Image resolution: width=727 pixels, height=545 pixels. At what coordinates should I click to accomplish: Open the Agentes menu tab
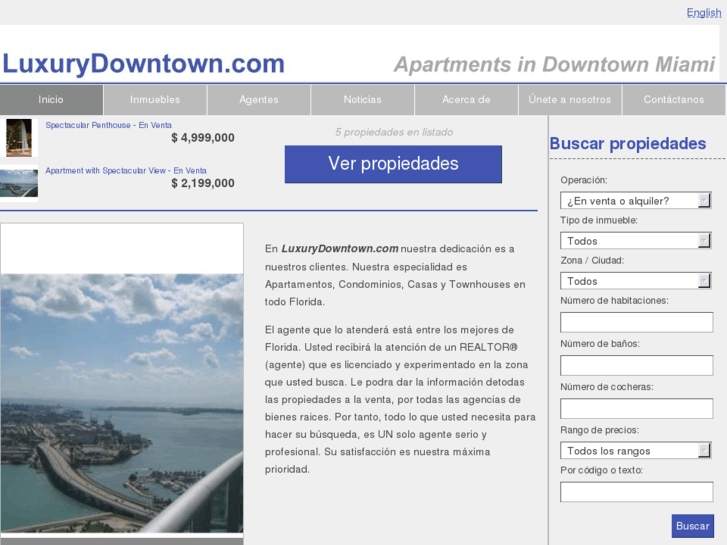coord(259,100)
